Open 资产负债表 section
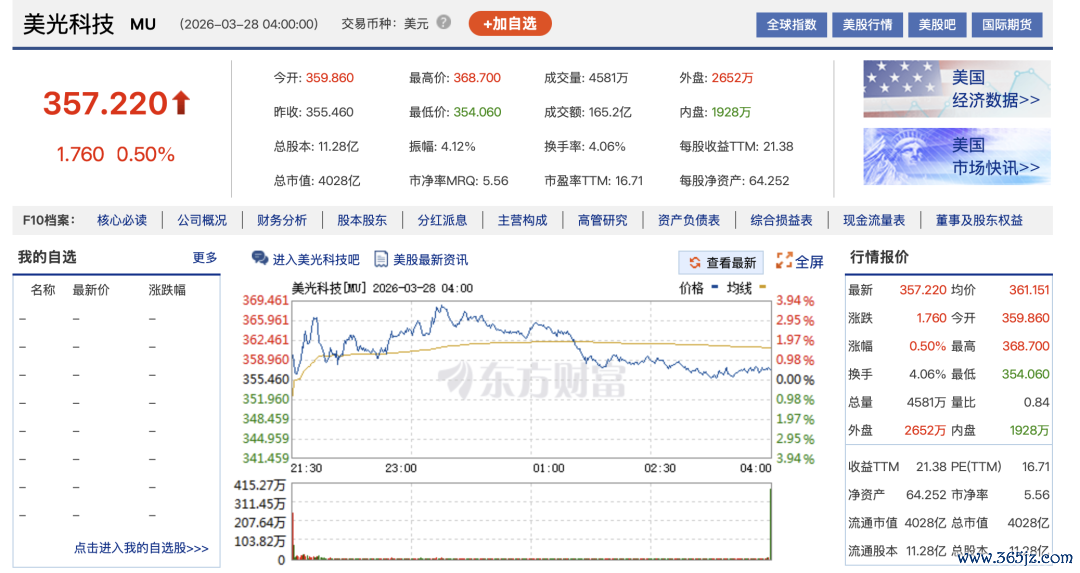Viewport: 1080px width, 573px height. point(689,220)
